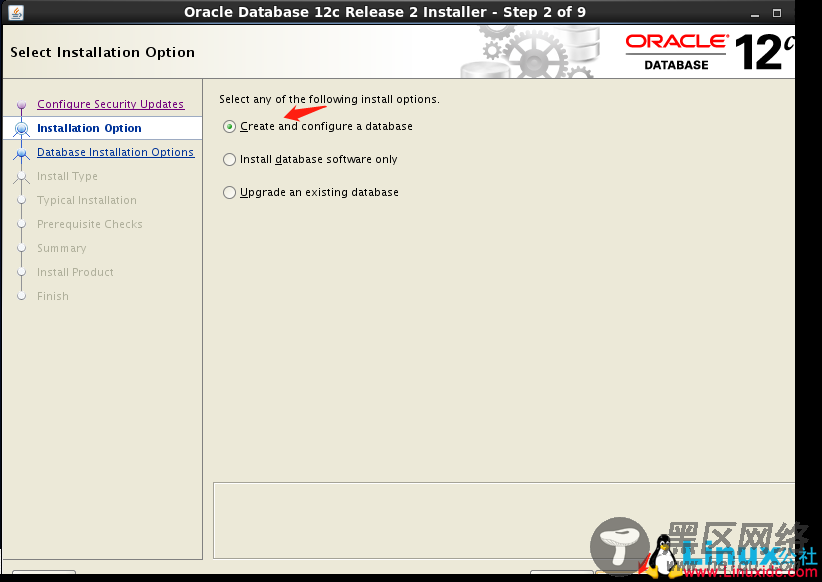Click the Install Product step label
Image resolution: width=822 pixels, height=582 pixels.
pos(75,272)
